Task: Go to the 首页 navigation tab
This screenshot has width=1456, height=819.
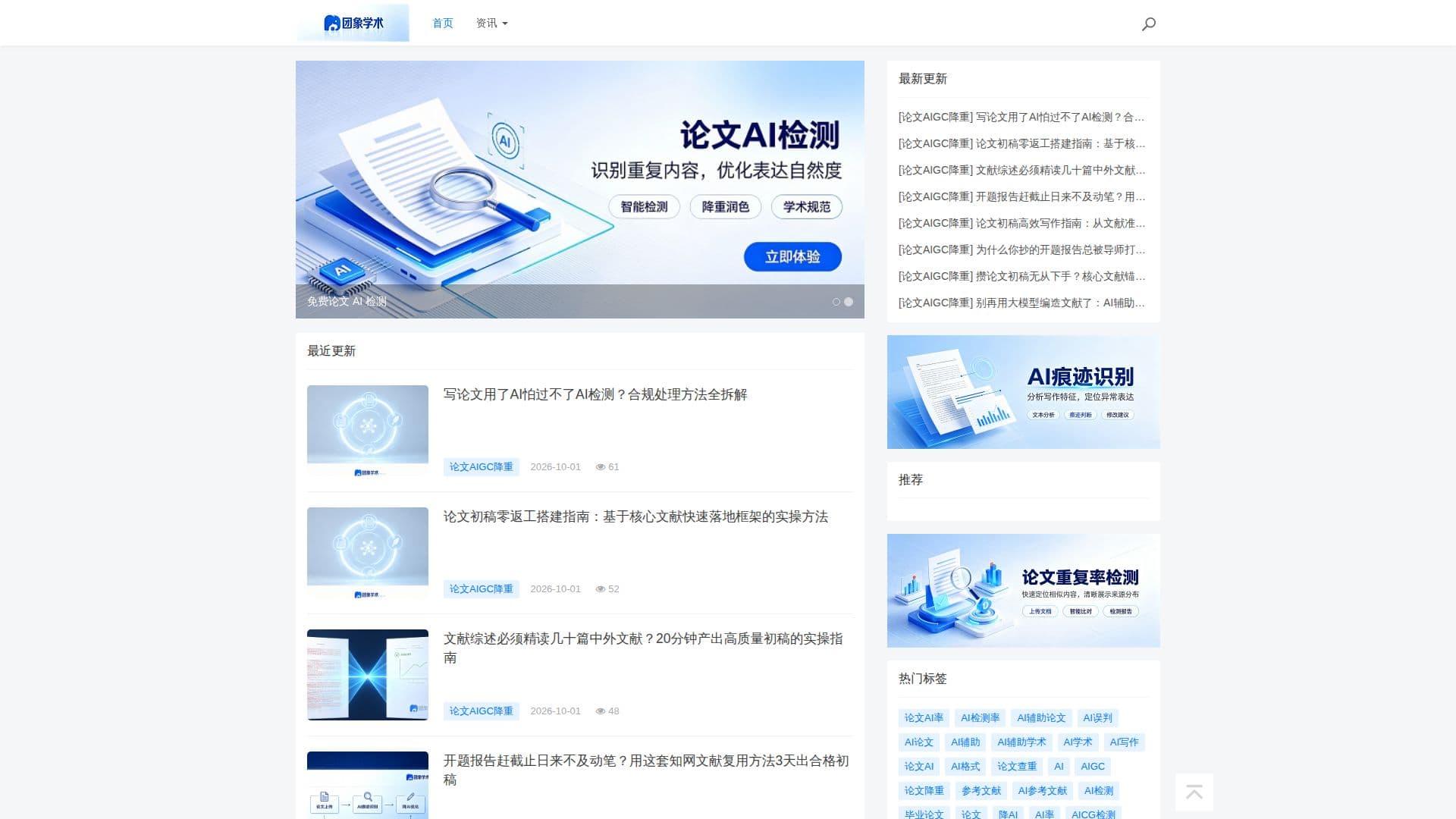Action: (x=443, y=24)
